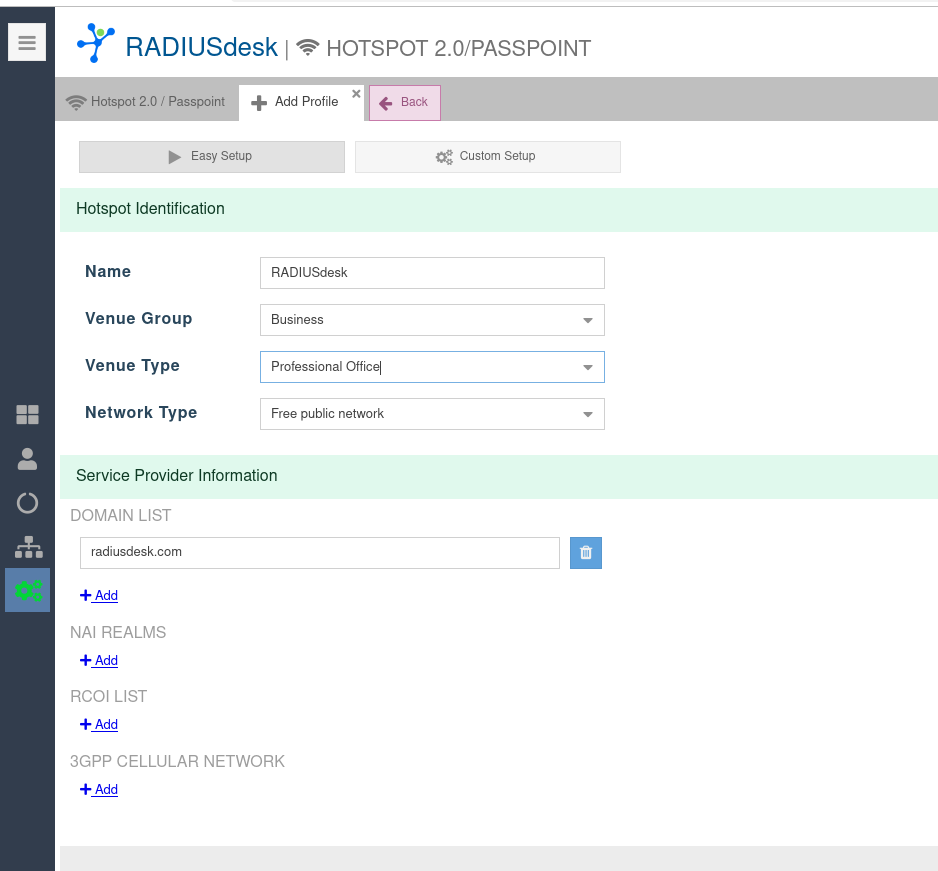Select the user icon in sidebar
The image size is (938, 871).
click(27, 459)
